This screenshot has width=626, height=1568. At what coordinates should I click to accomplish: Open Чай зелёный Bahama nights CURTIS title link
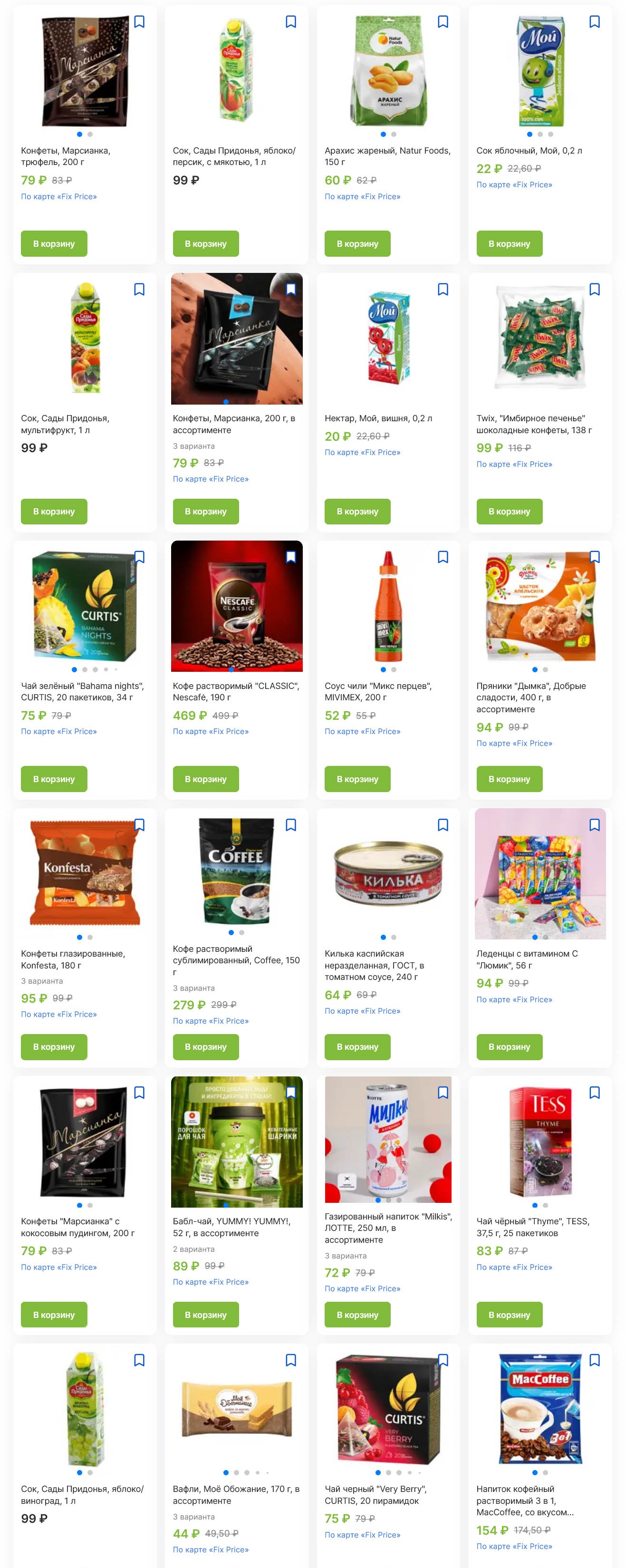[x=83, y=691]
